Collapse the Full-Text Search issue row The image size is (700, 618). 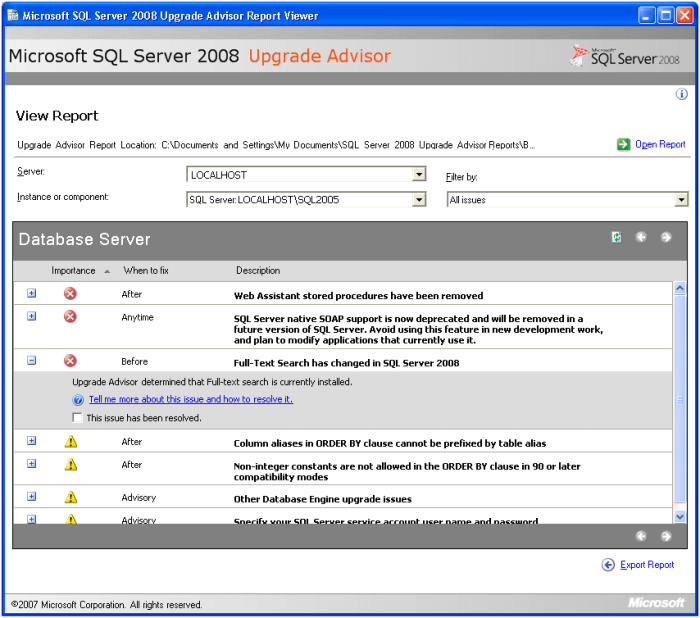point(31,361)
